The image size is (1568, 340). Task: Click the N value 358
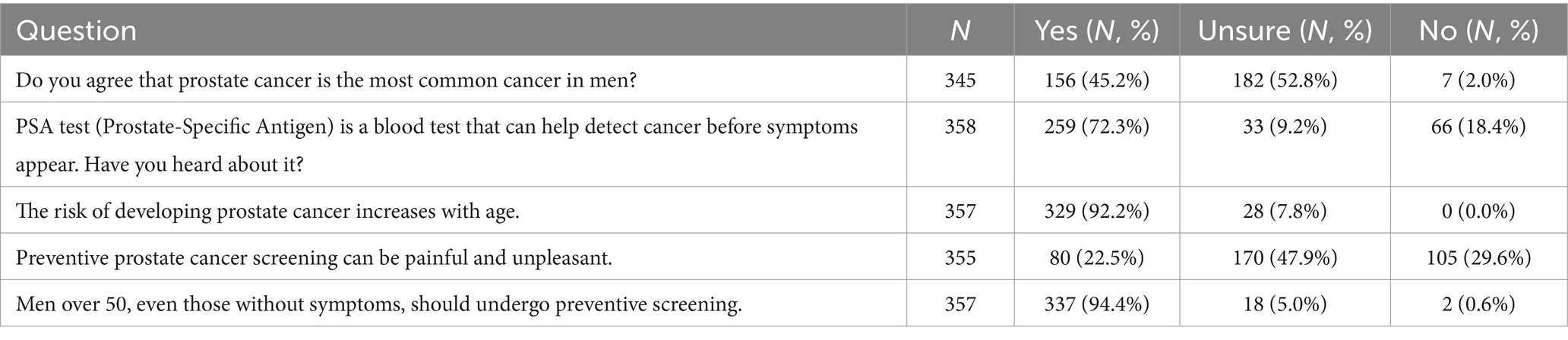tap(960, 127)
